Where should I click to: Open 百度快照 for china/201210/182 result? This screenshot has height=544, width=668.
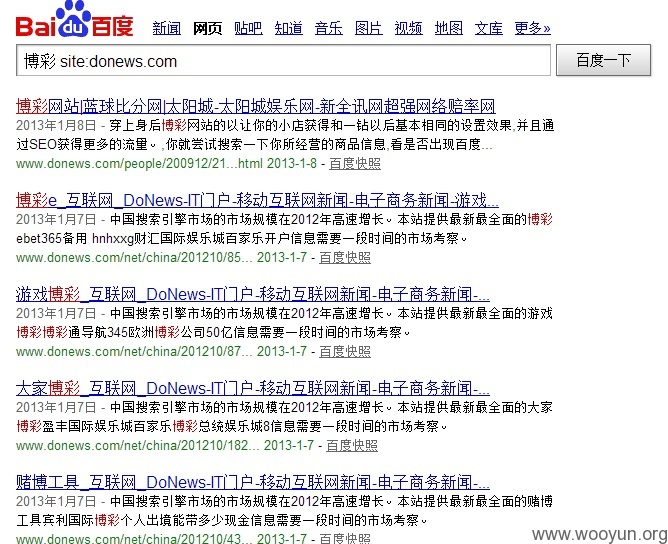(x=352, y=446)
